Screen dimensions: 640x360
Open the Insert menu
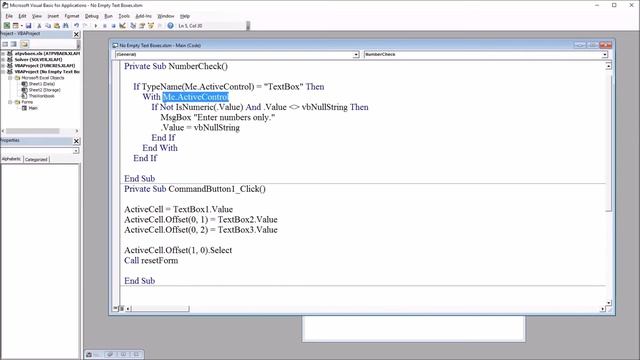pyautogui.click(x=53, y=16)
